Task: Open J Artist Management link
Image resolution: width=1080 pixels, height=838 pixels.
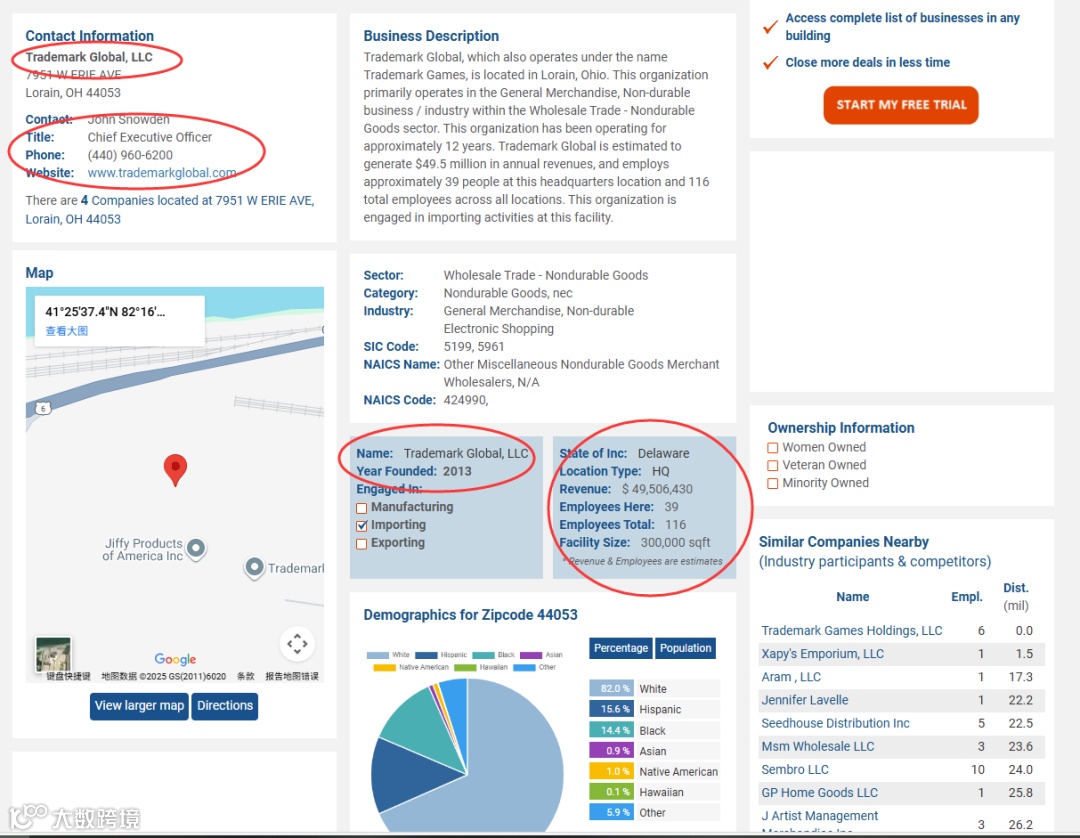Action: [x=820, y=816]
